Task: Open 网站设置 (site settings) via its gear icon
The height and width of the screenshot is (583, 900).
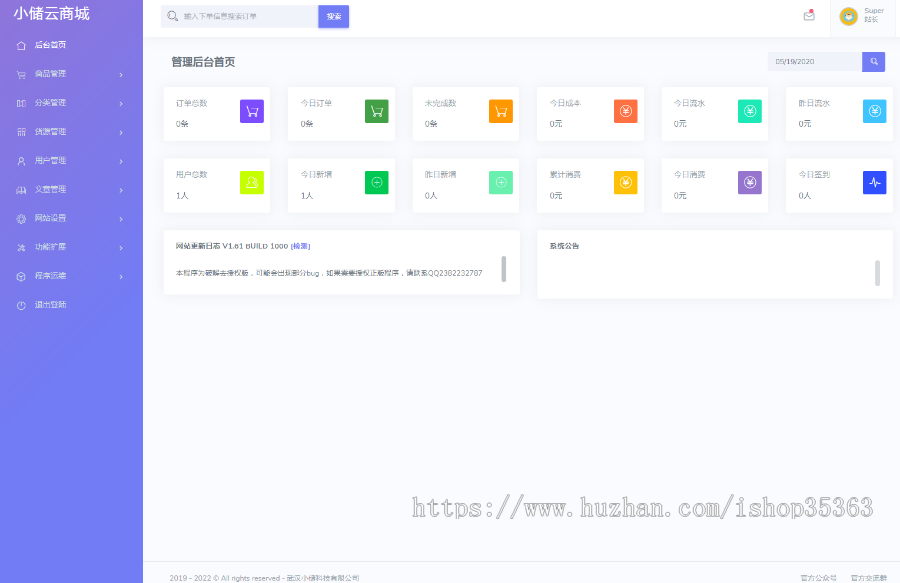Action: tap(20, 218)
